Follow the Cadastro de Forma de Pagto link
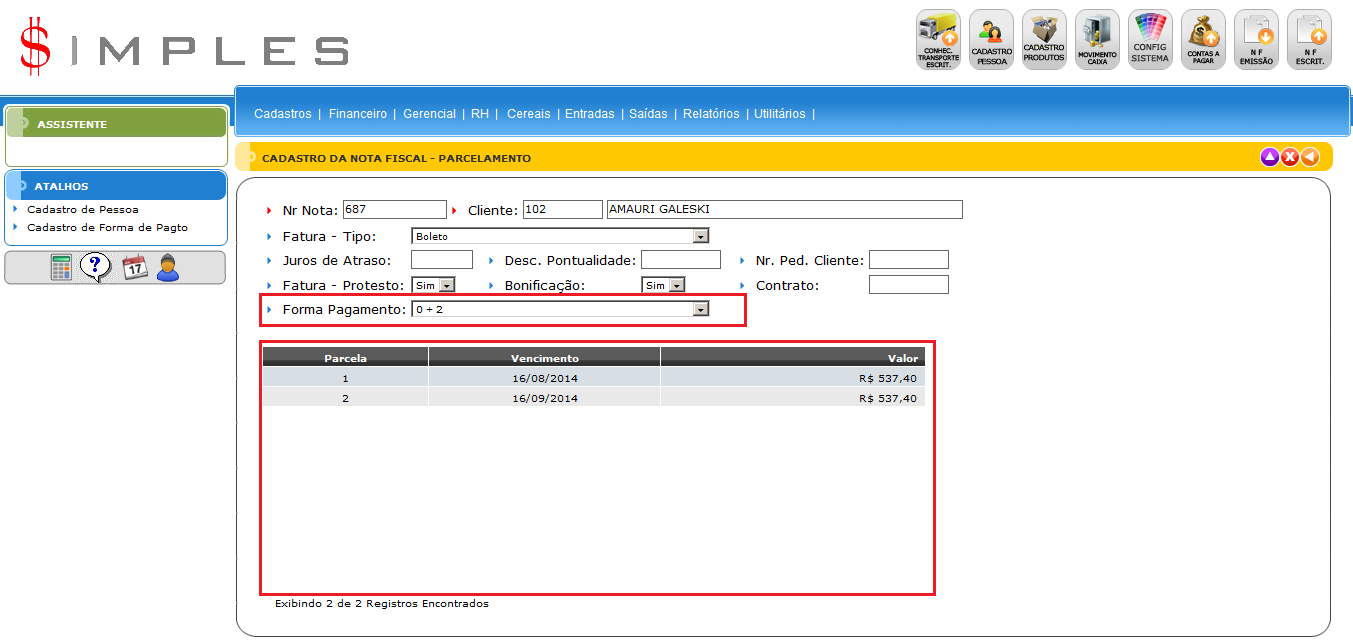The width and height of the screenshot is (1353, 641). click(107, 227)
